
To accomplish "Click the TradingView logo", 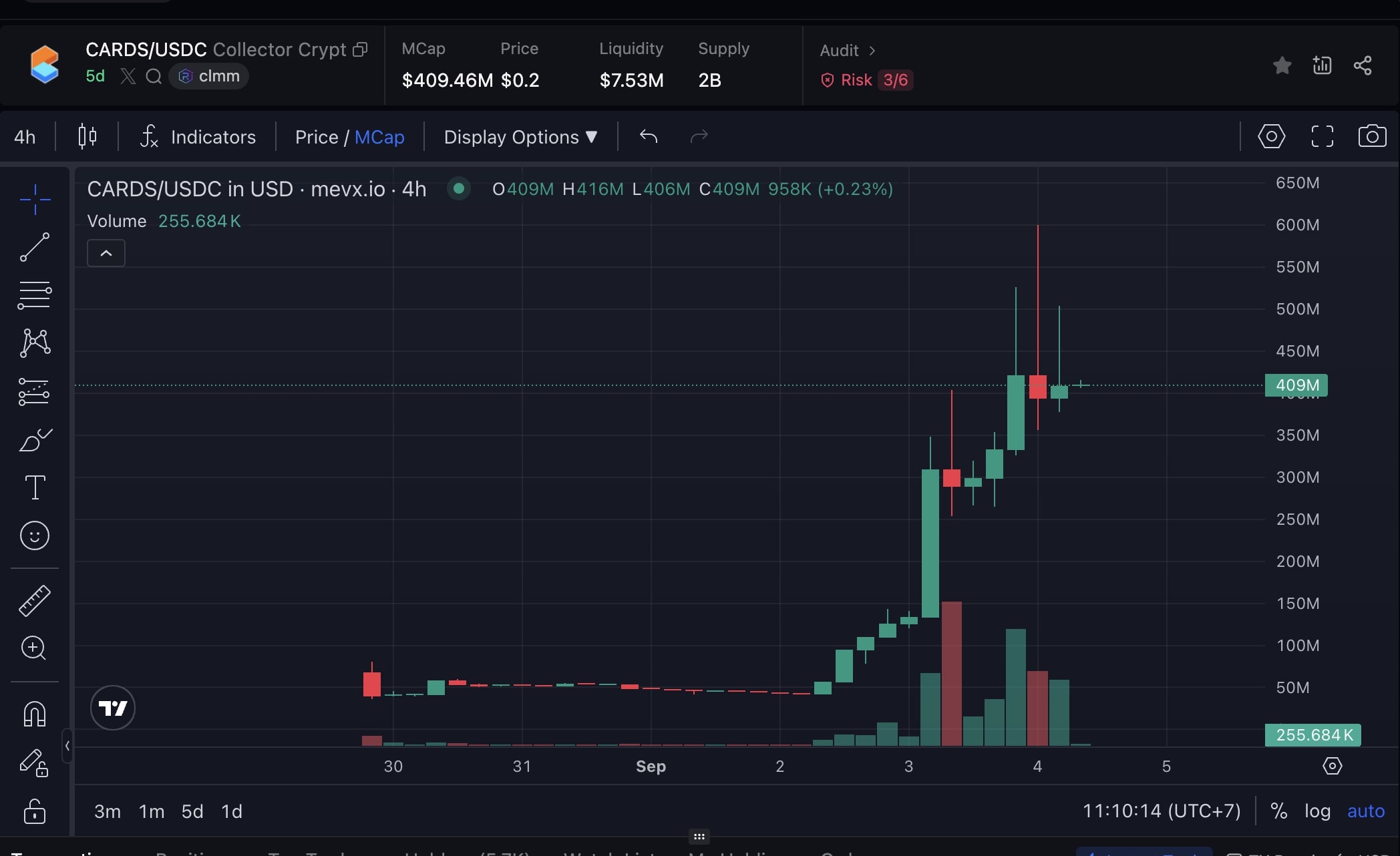I will coord(113,708).
